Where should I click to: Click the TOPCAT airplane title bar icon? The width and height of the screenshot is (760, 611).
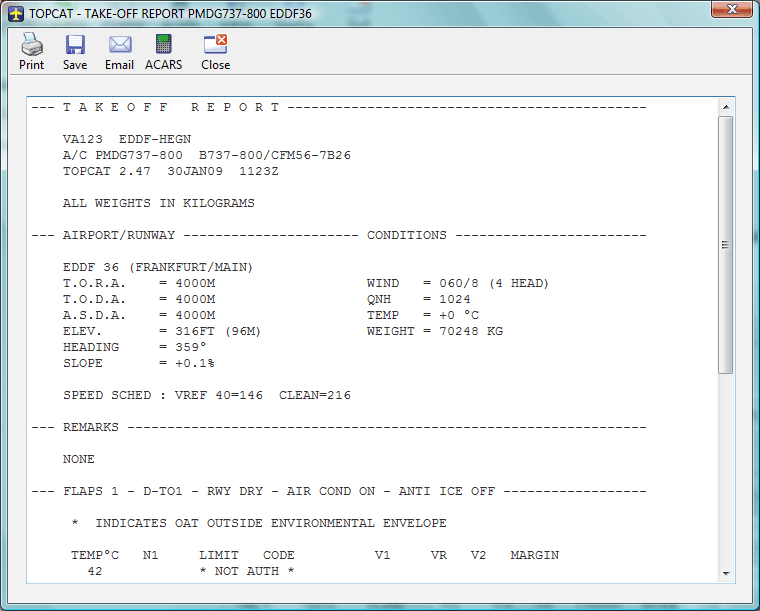pos(16,14)
